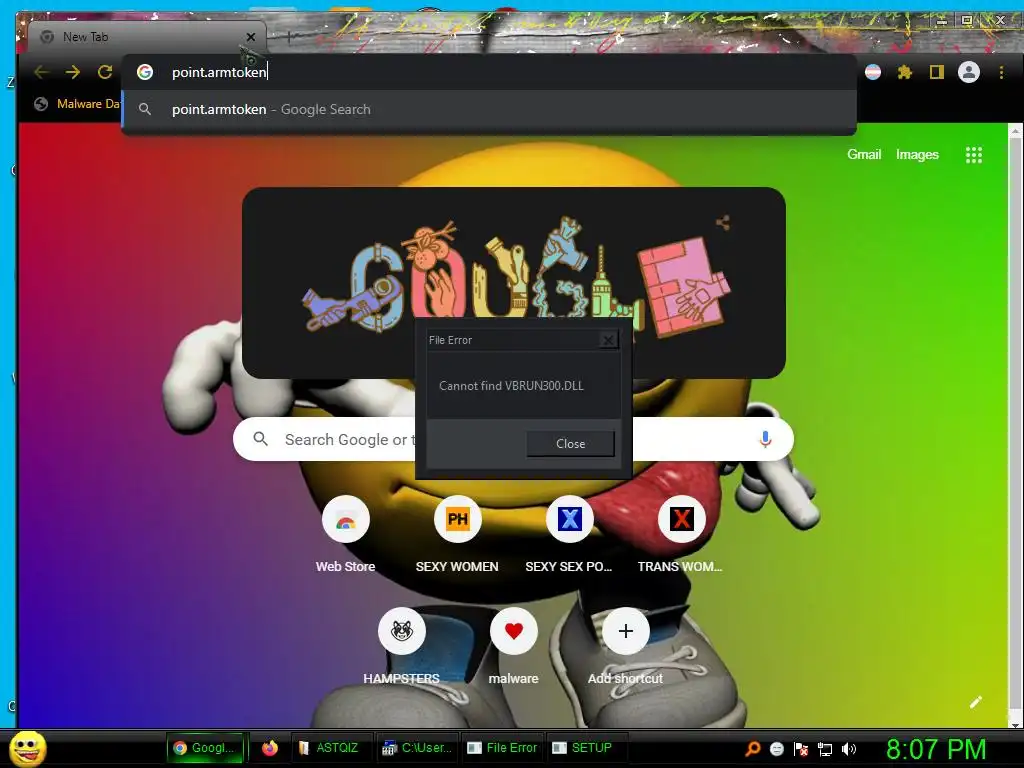Open the Extensions puzzle icon
Image resolution: width=1024 pixels, height=768 pixels.
(904, 72)
